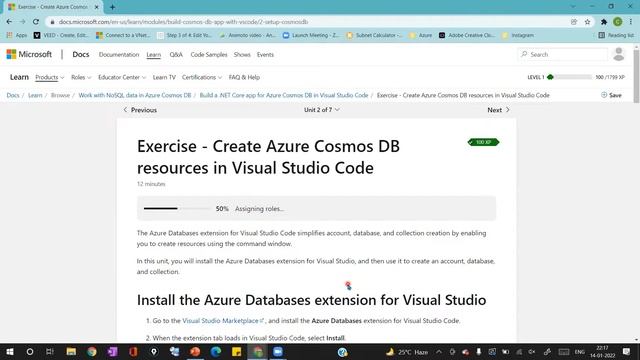Screen dimensions: 640x360
Task: Open the Instagram bookmark
Action: point(518,36)
